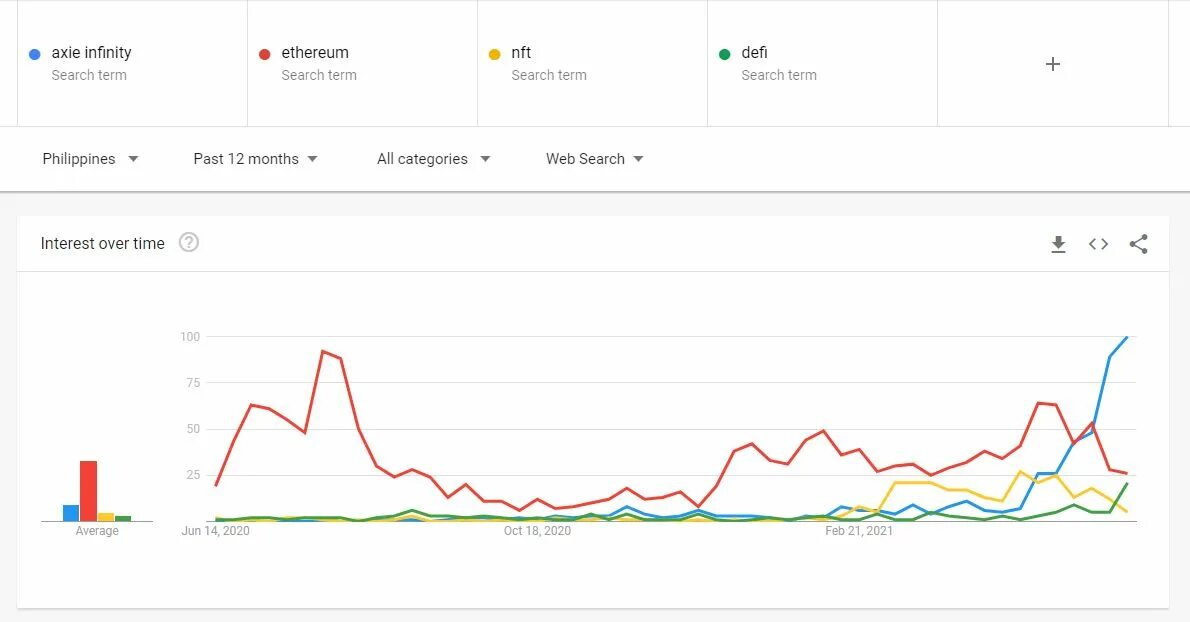This screenshot has width=1190, height=622.
Task: Edit the axie infinity search term
Action: point(92,53)
